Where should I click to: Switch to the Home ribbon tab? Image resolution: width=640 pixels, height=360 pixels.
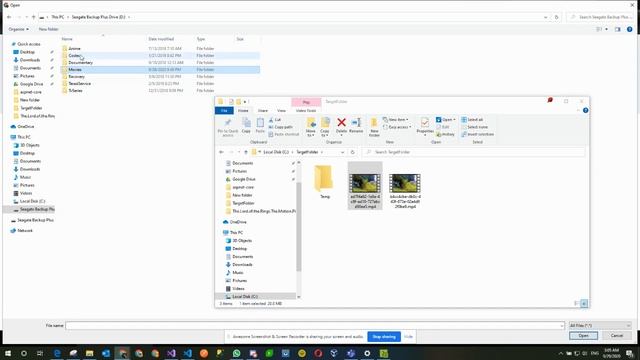(243, 111)
